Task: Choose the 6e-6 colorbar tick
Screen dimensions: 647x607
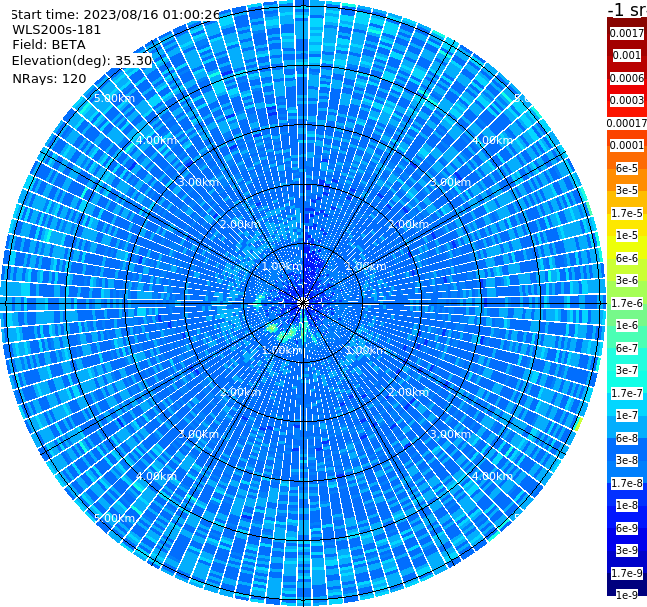Action: point(627,258)
